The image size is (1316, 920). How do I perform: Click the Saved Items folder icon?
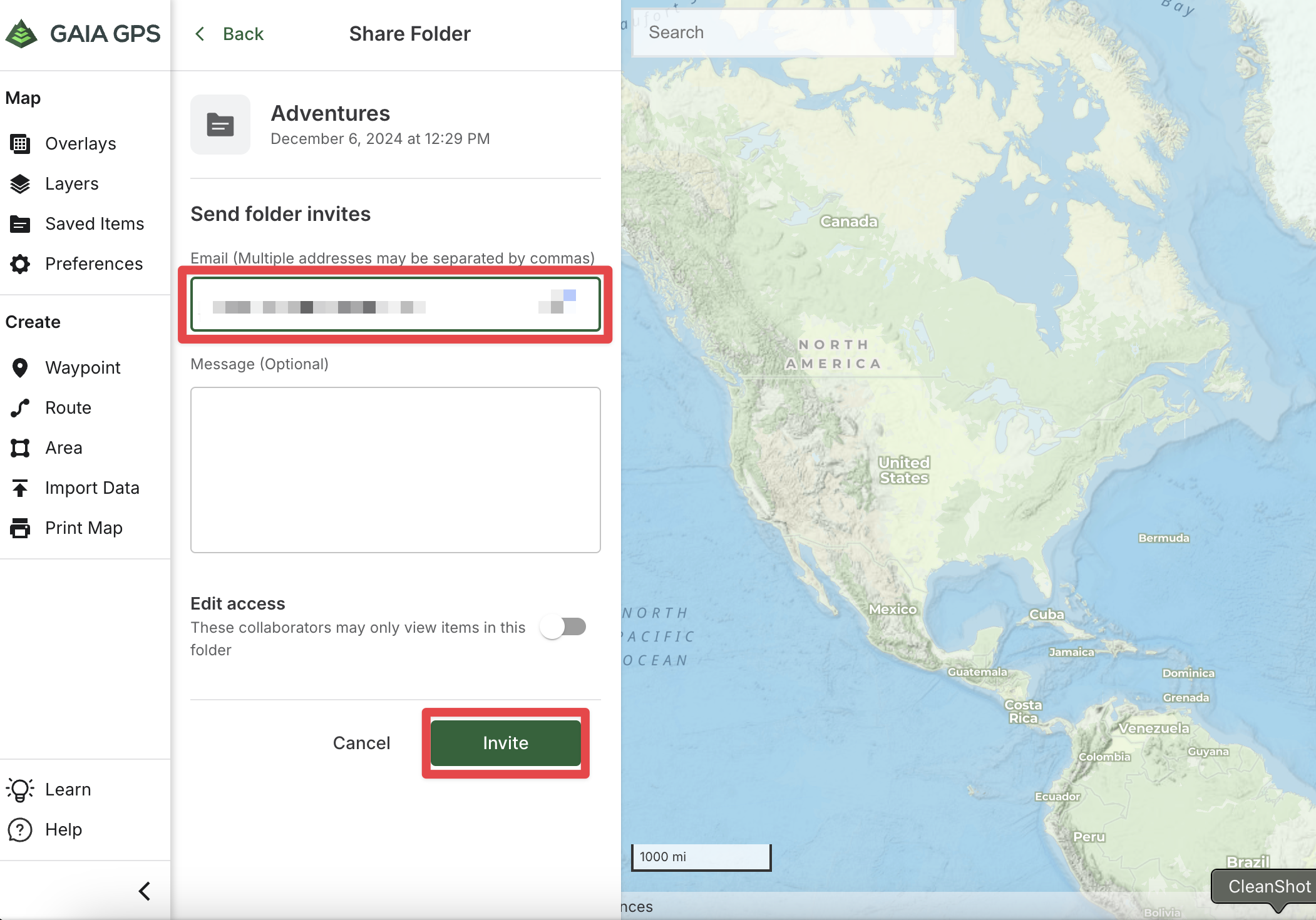coord(20,224)
